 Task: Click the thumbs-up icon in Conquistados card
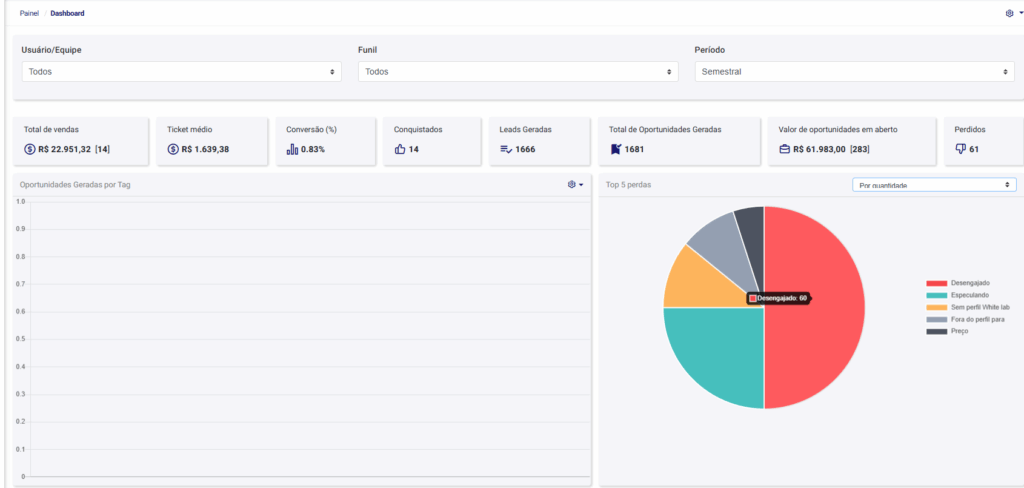400,149
